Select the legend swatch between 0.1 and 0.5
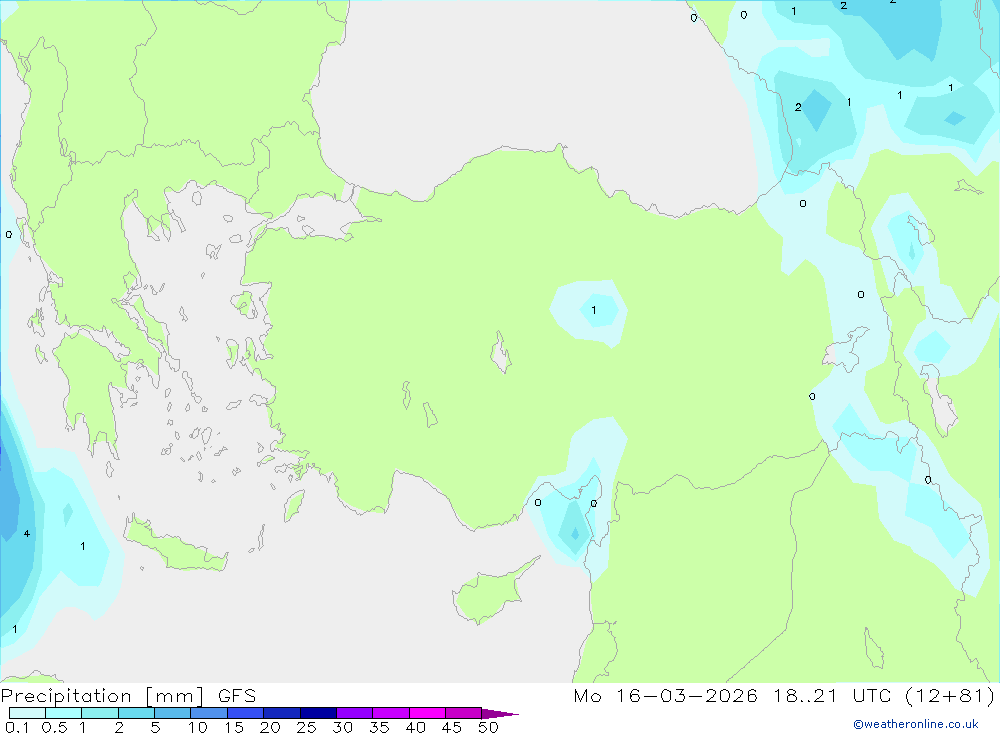This screenshot has height=733, width=1000. 27,713
